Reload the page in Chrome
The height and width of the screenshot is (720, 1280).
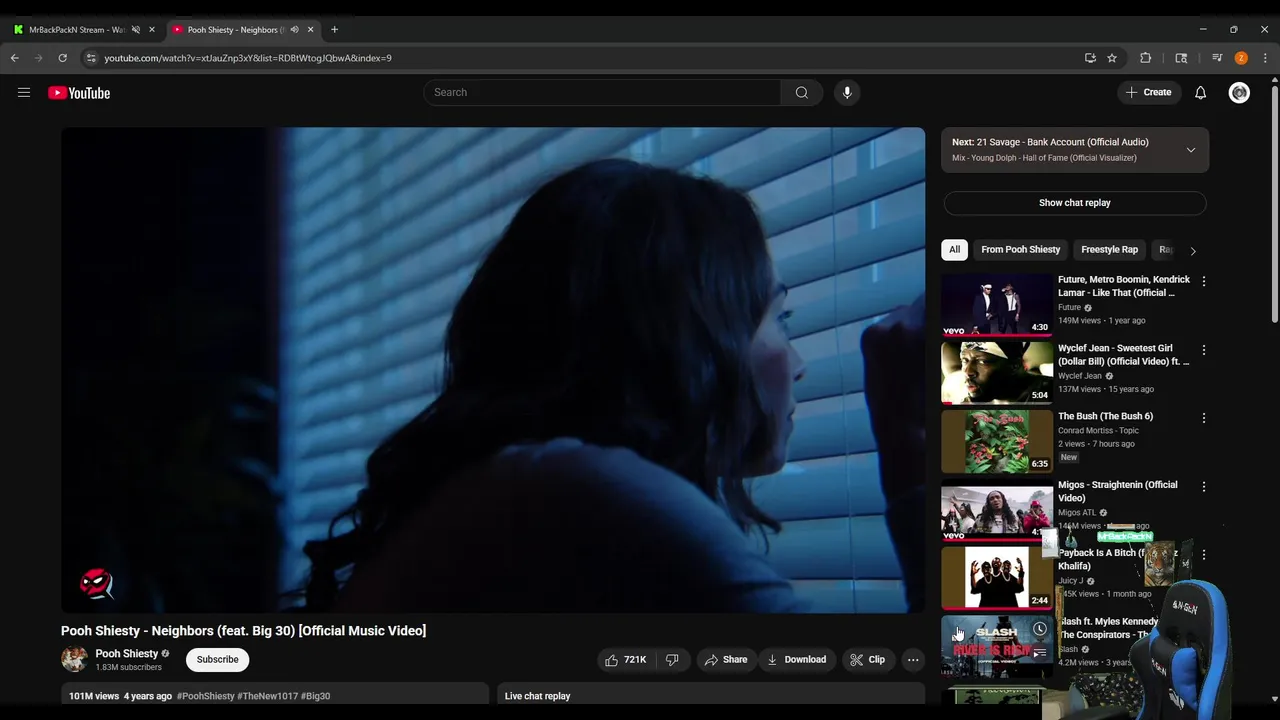point(63,58)
